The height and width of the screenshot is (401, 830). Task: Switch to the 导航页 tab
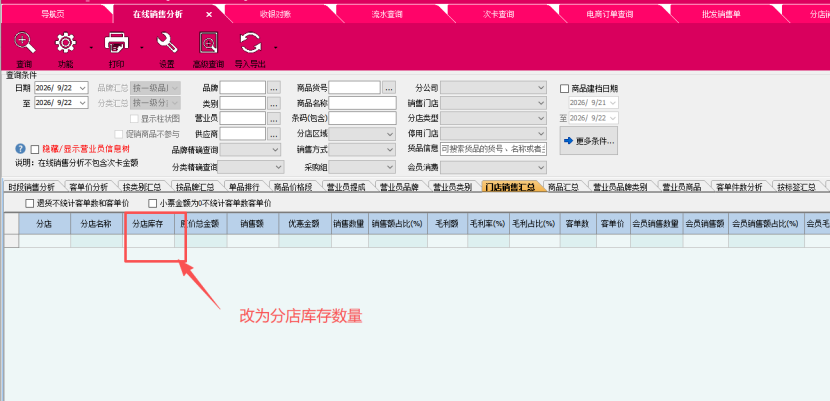[x=53, y=15]
